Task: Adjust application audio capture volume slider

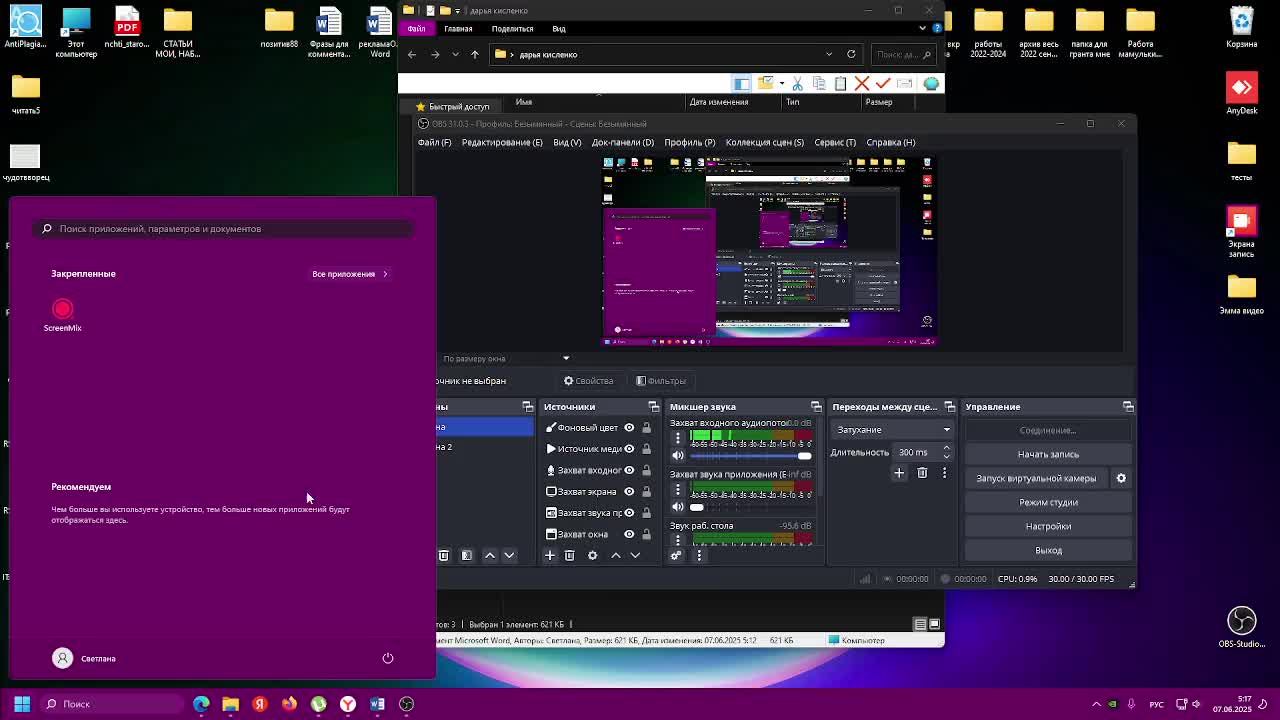Action: [x=750, y=507]
